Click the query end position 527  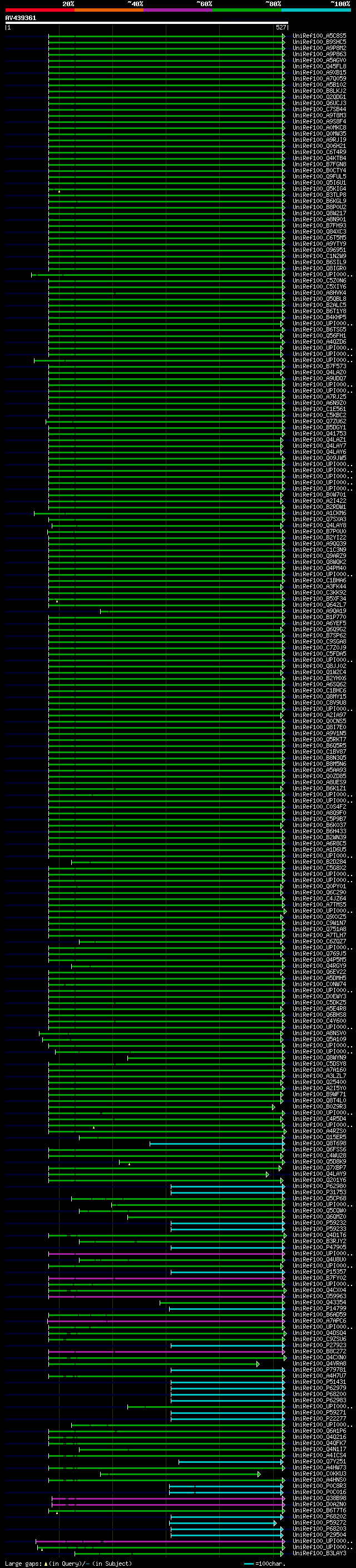tap(281, 27)
